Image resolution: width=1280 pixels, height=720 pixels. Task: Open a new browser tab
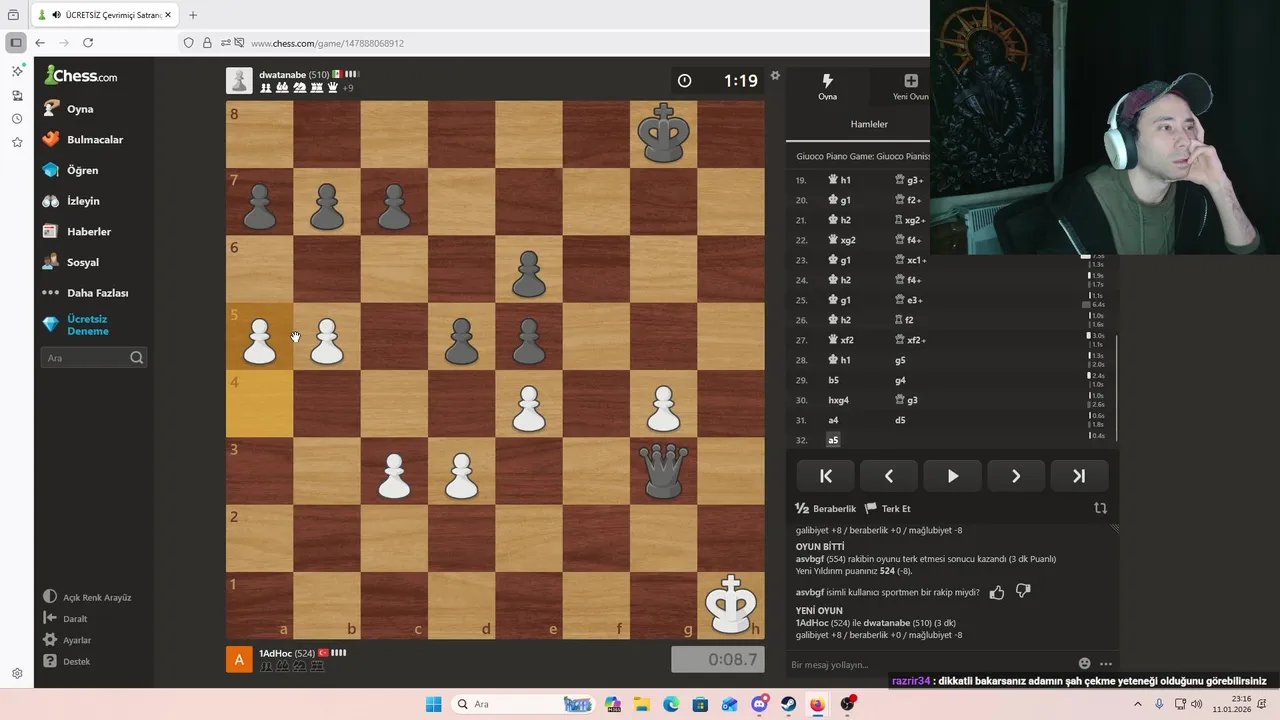tap(193, 15)
